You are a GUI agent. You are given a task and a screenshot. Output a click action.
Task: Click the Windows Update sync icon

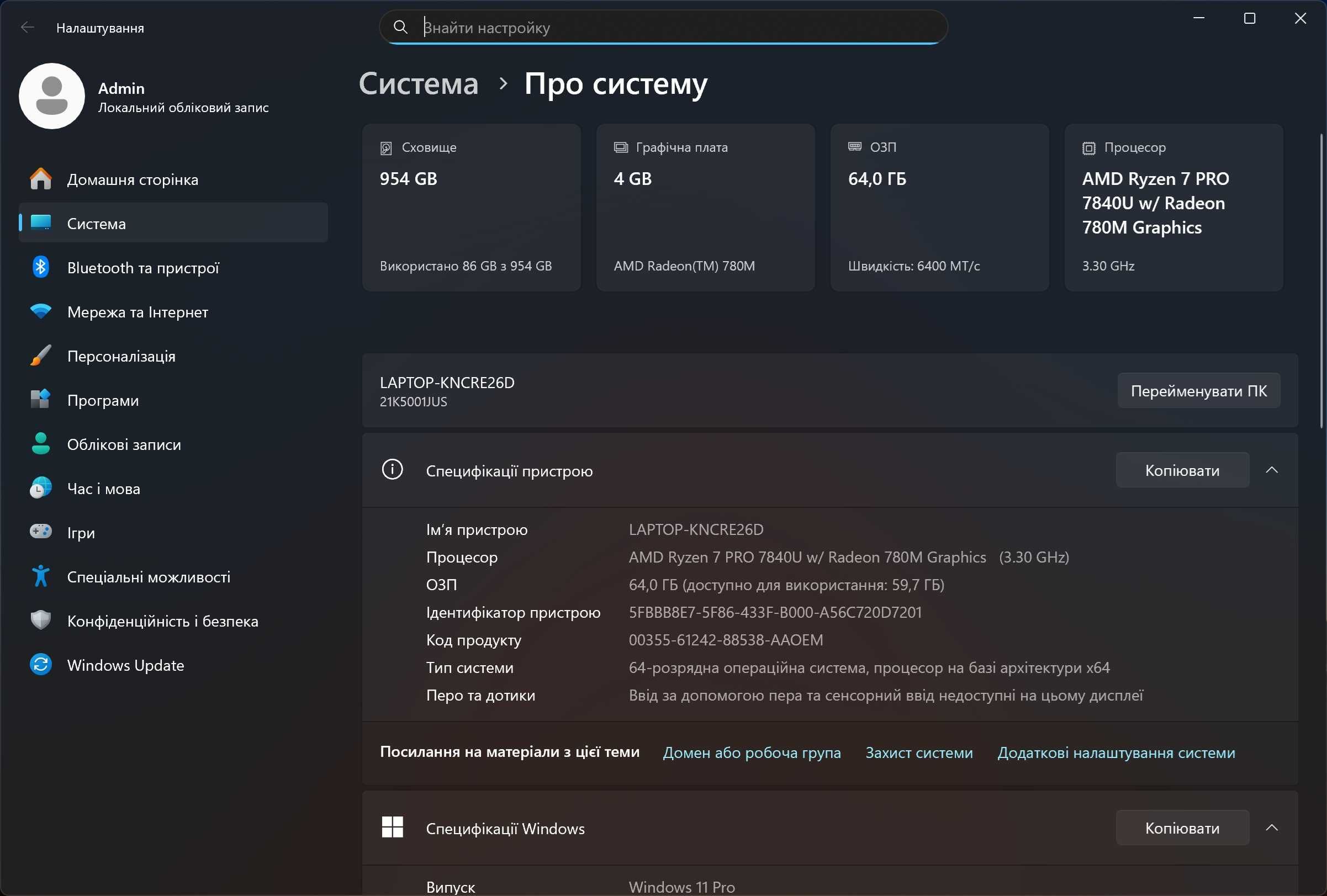(x=40, y=664)
